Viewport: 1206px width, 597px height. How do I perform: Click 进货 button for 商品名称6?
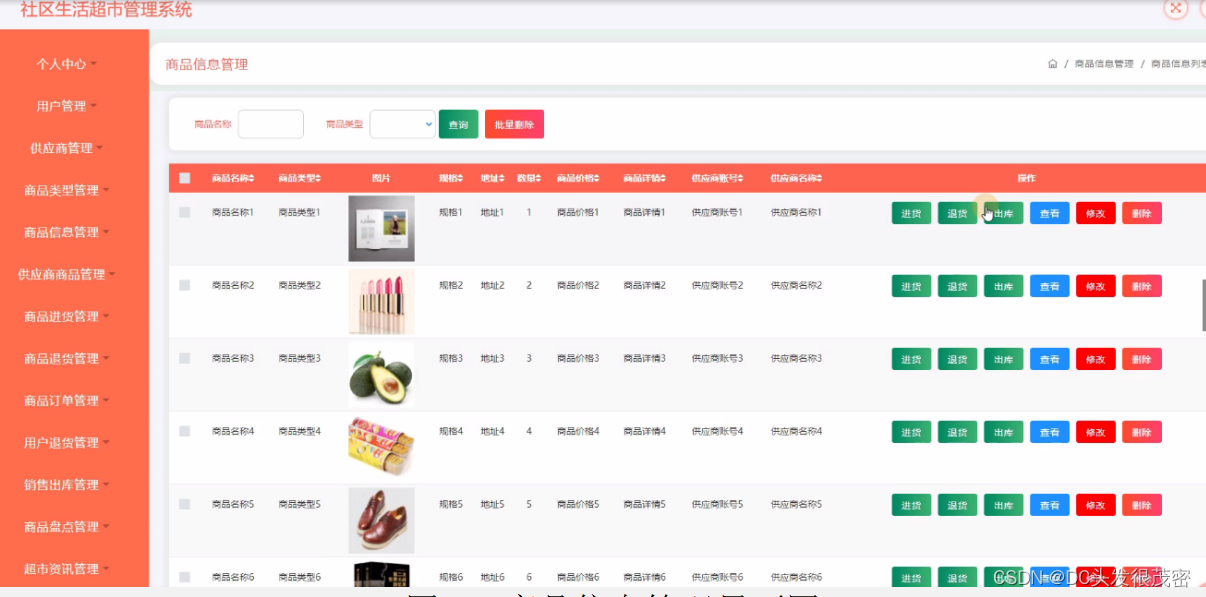pos(911,577)
